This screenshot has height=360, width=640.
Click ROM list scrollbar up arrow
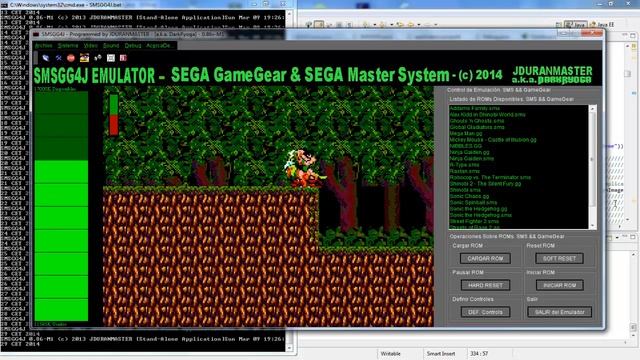[x=592, y=109]
